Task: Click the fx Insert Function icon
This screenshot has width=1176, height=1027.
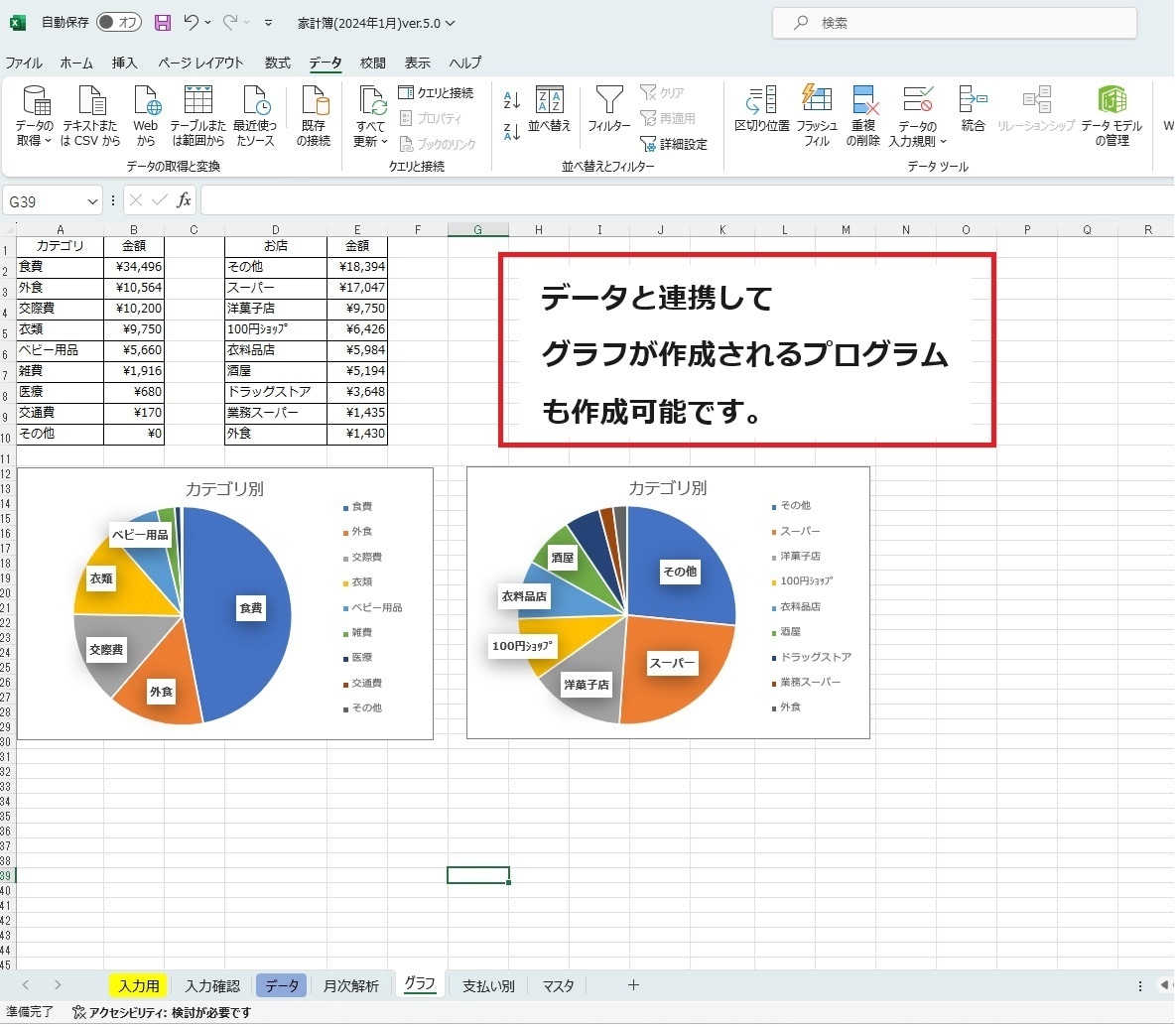Action: point(184,200)
